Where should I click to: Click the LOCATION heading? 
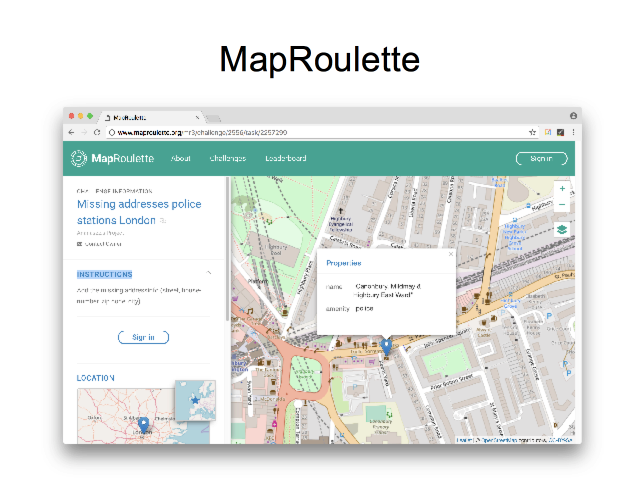(x=96, y=378)
